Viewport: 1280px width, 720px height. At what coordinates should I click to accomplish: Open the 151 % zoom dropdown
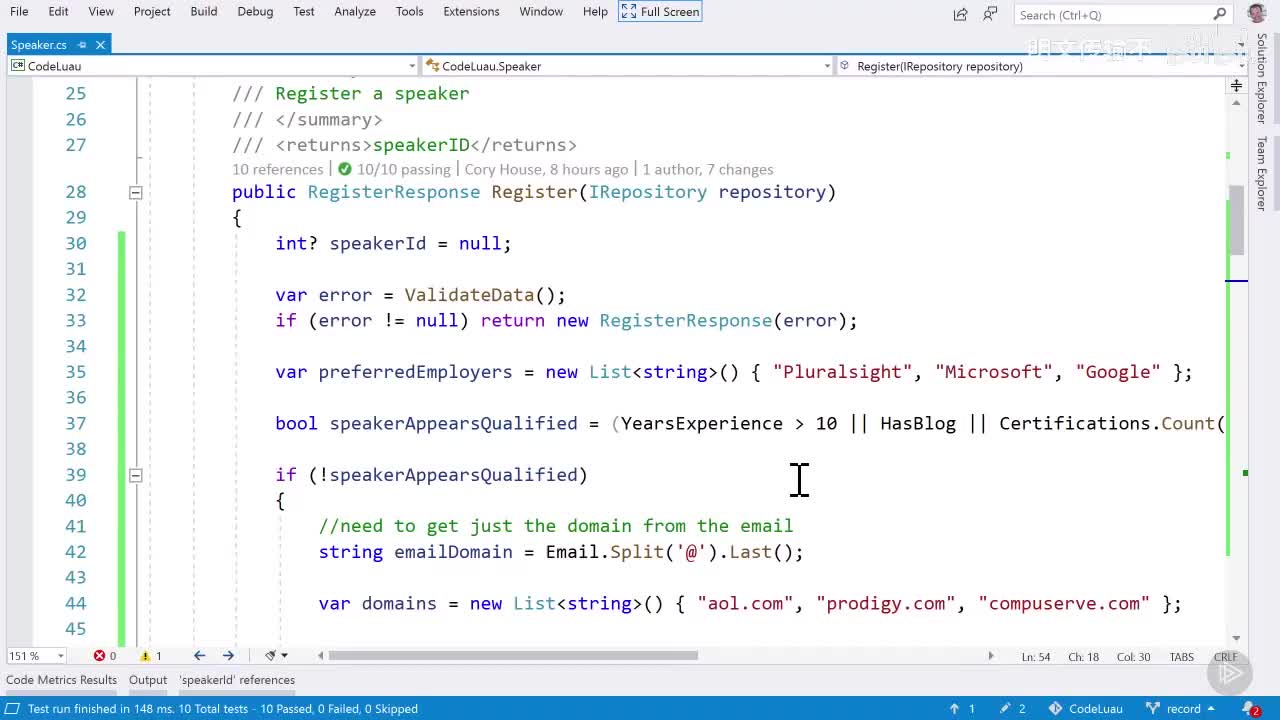click(36, 656)
